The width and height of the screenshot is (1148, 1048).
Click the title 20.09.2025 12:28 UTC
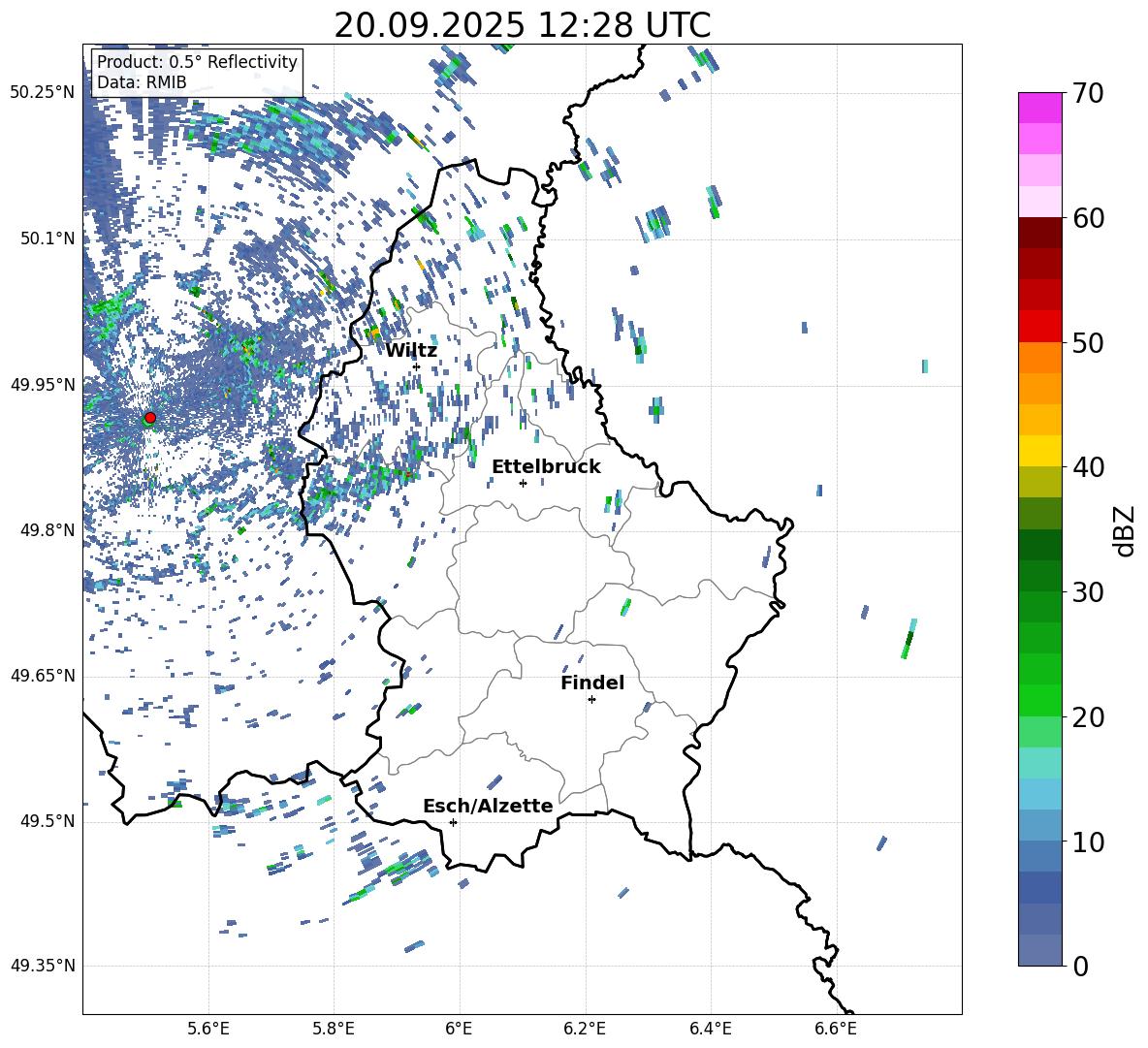tap(523, 25)
